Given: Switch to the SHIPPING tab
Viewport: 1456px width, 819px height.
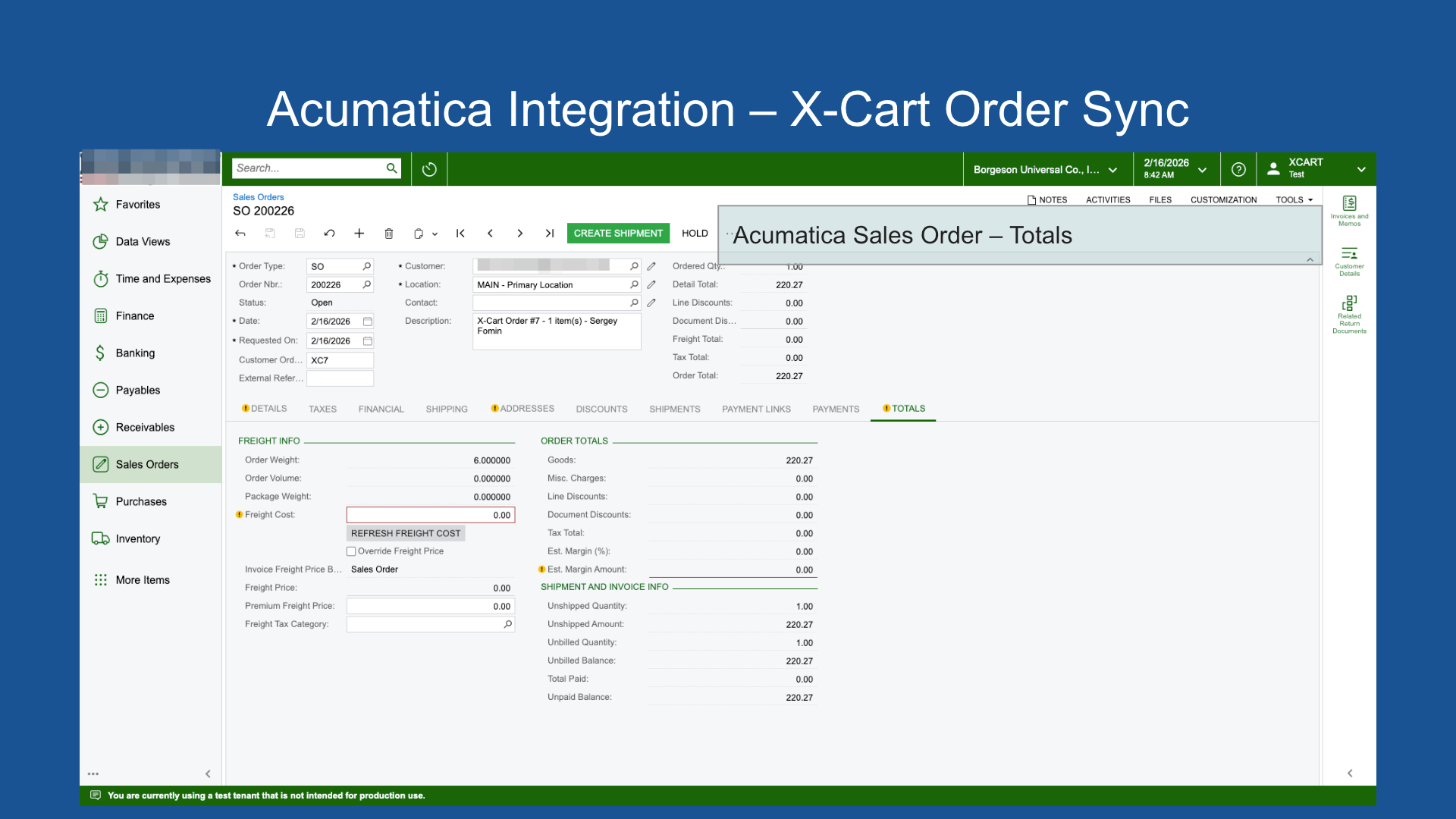Looking at the screenshot, I should [x=447, y=409].
